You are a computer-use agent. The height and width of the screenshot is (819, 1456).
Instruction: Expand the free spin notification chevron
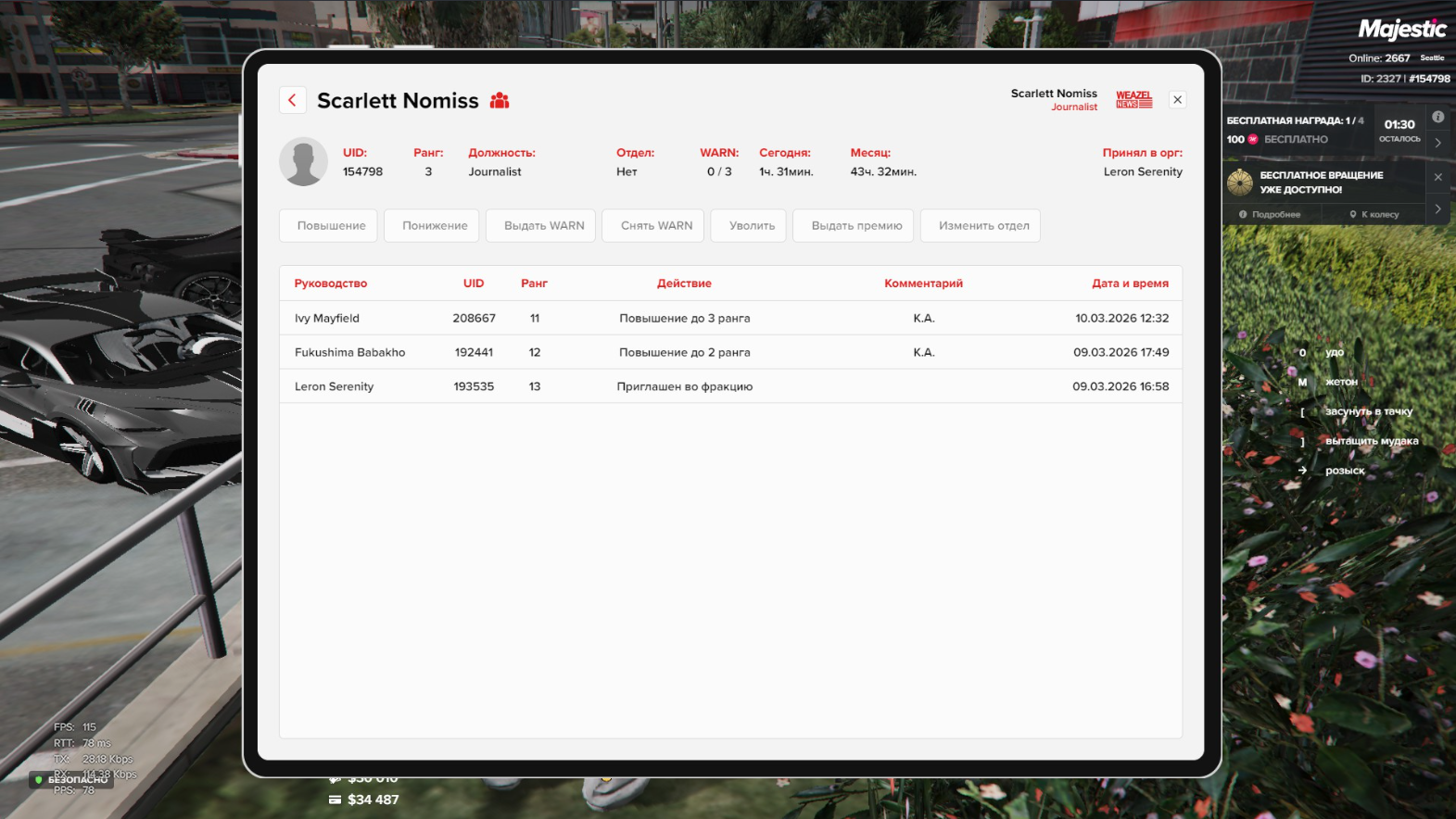click(x=1437, y=209)
